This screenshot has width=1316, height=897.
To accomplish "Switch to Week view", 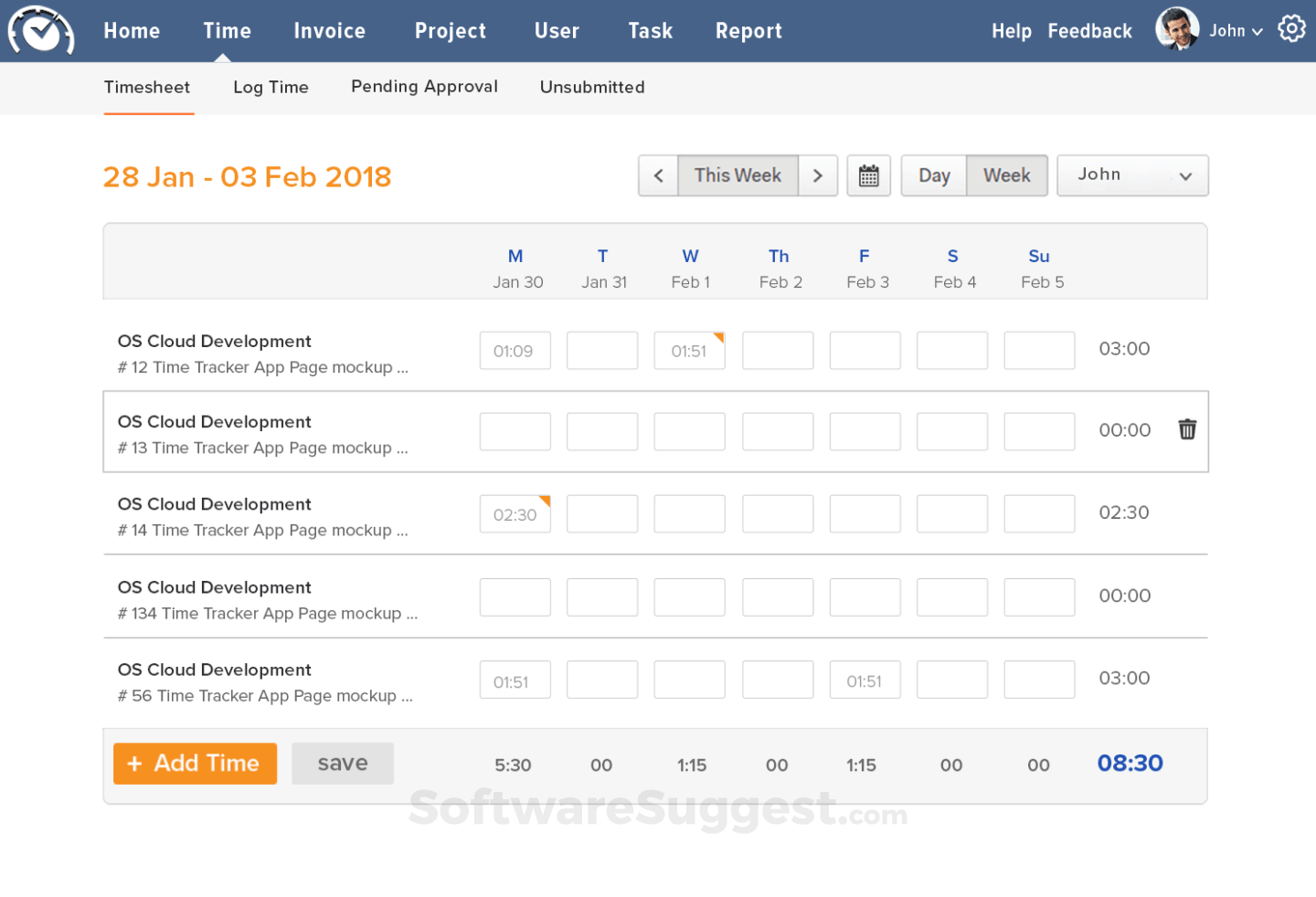I will click(x=1006, y=174).
